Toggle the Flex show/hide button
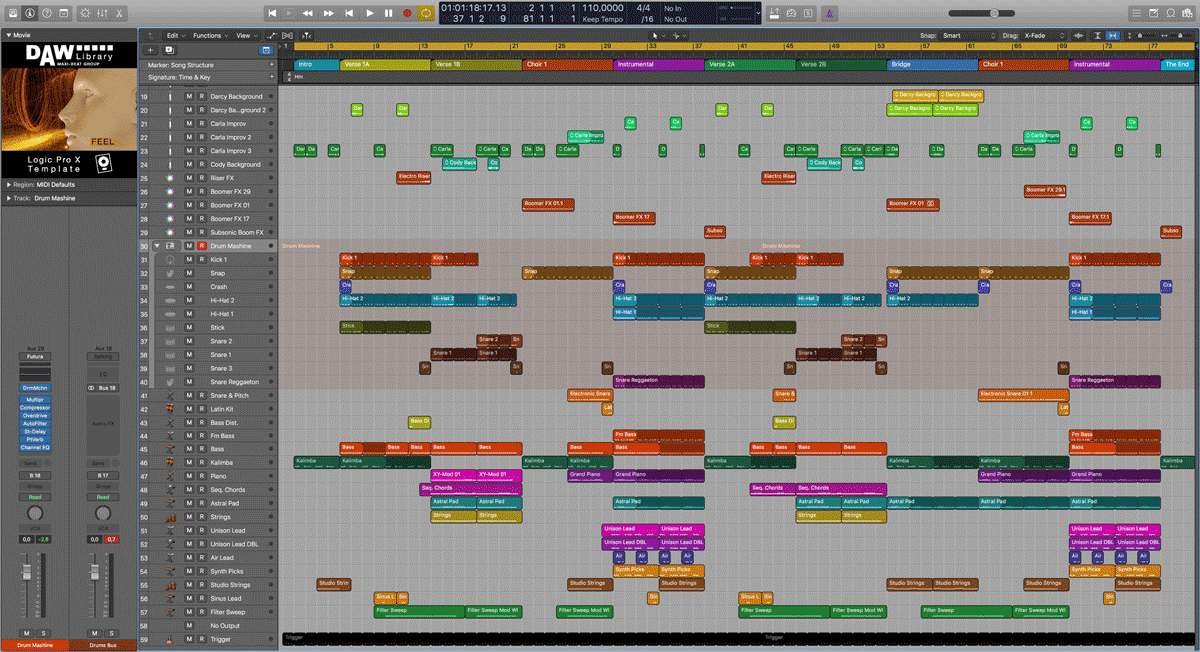Viewport: 1200px width, 652px height. point(285,35)
